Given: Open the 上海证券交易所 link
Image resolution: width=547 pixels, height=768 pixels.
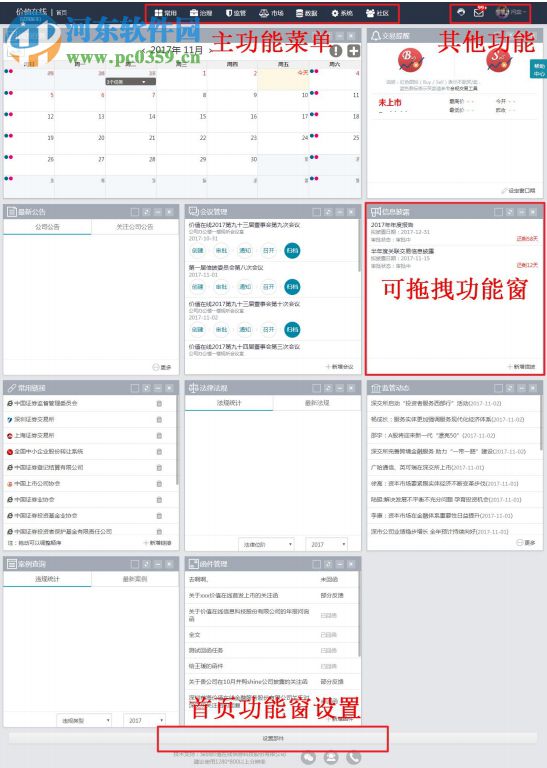Looking at the screenshot, I should (x=34, y=435).
